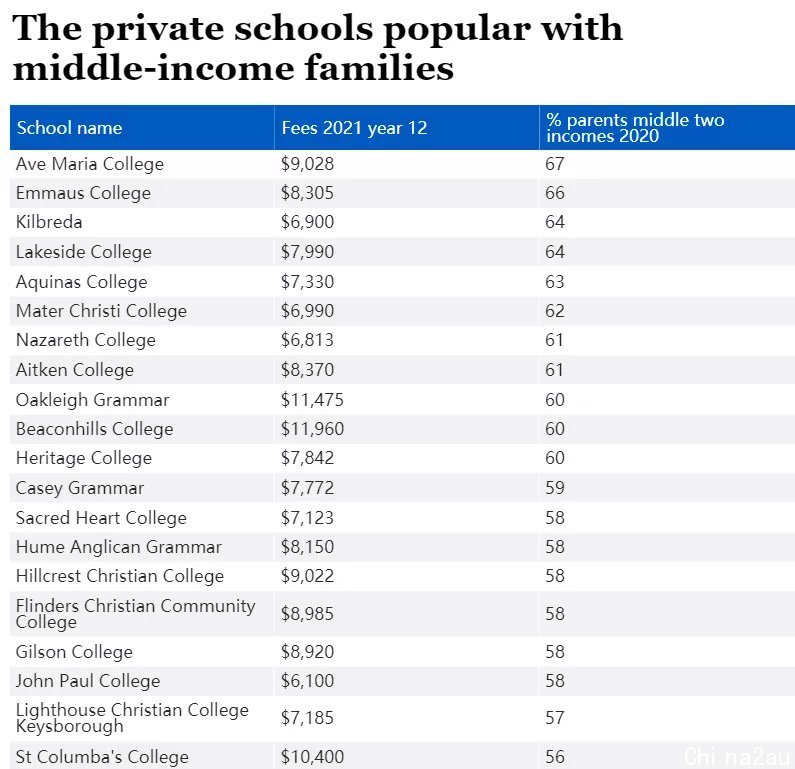
Task: Select the Ave Maria College row
Action: pyautogui.click(x=403, y=164)
